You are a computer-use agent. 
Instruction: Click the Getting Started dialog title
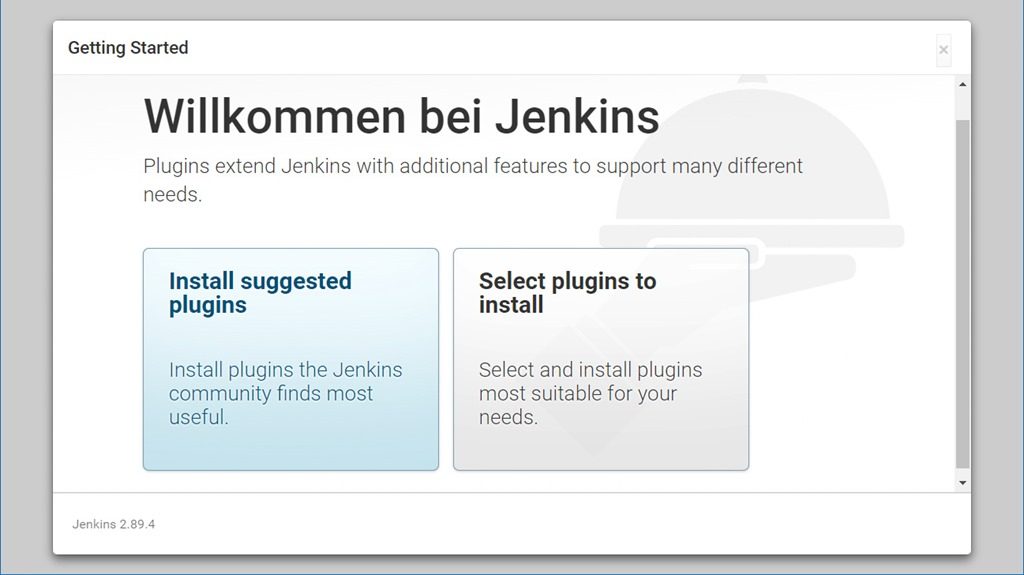(128, 48)
